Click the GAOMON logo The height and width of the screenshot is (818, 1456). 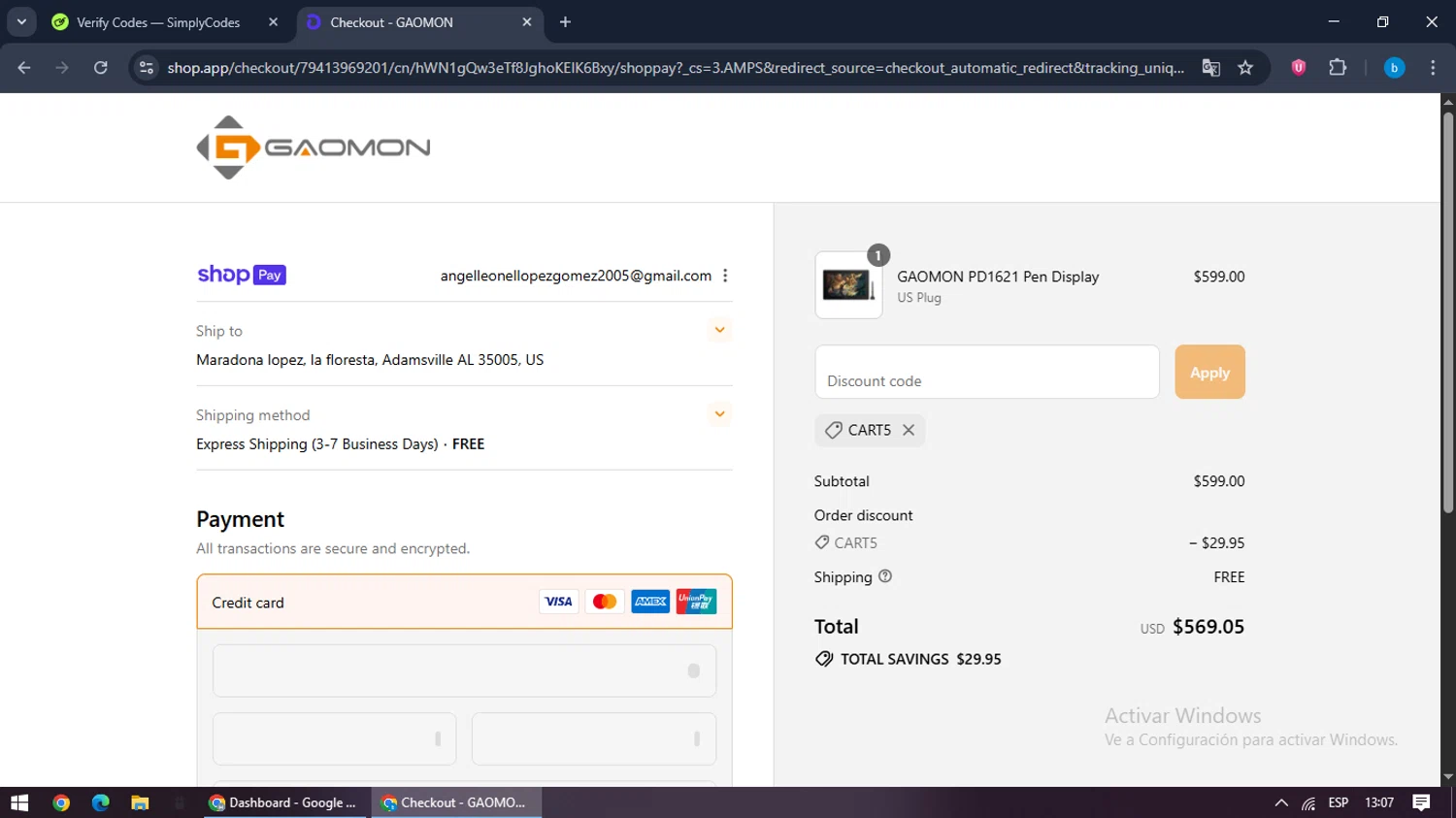click(x=313, y=147)
